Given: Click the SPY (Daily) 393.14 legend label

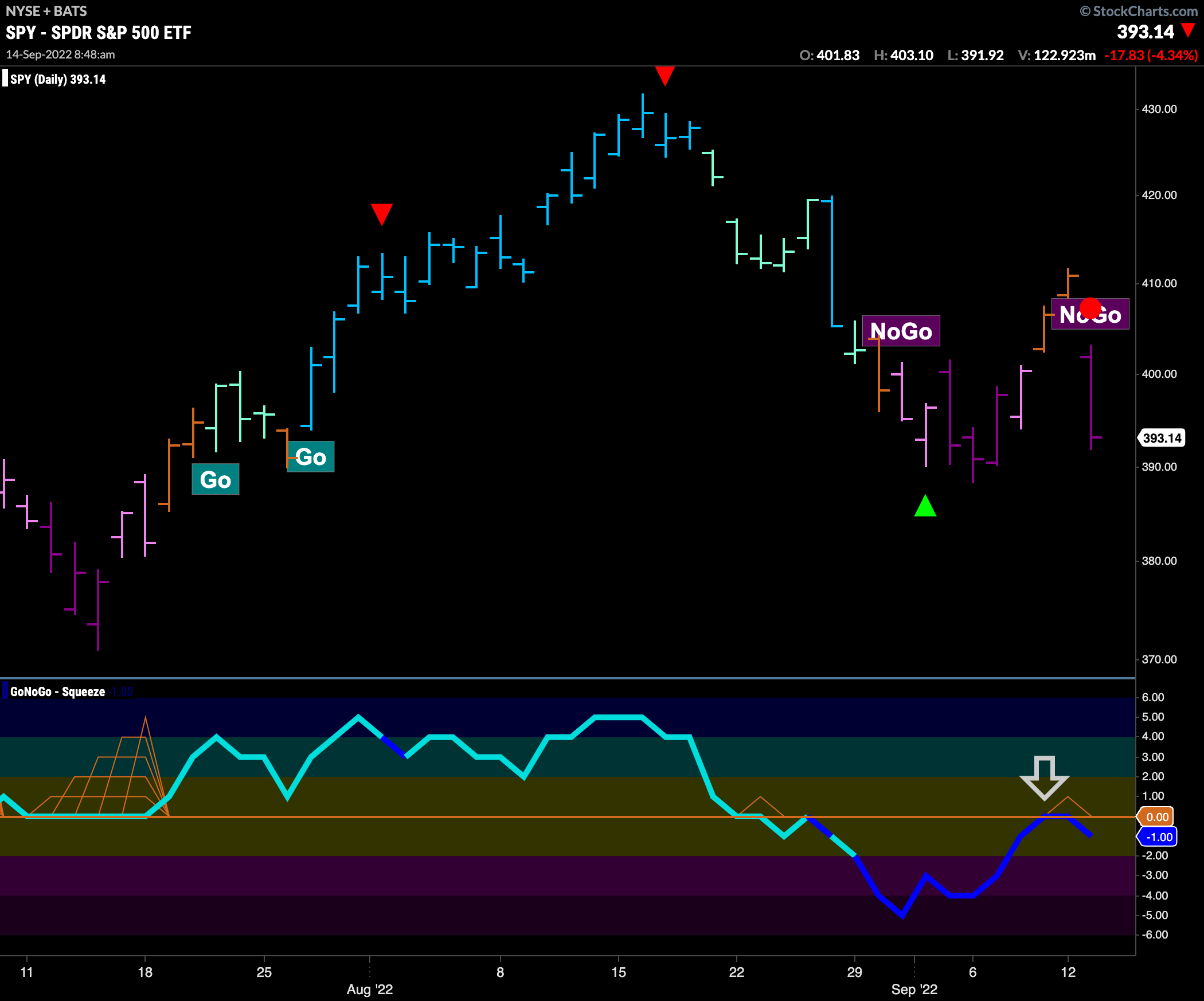Looking at the screenshot, I should (x=57, y=79).
